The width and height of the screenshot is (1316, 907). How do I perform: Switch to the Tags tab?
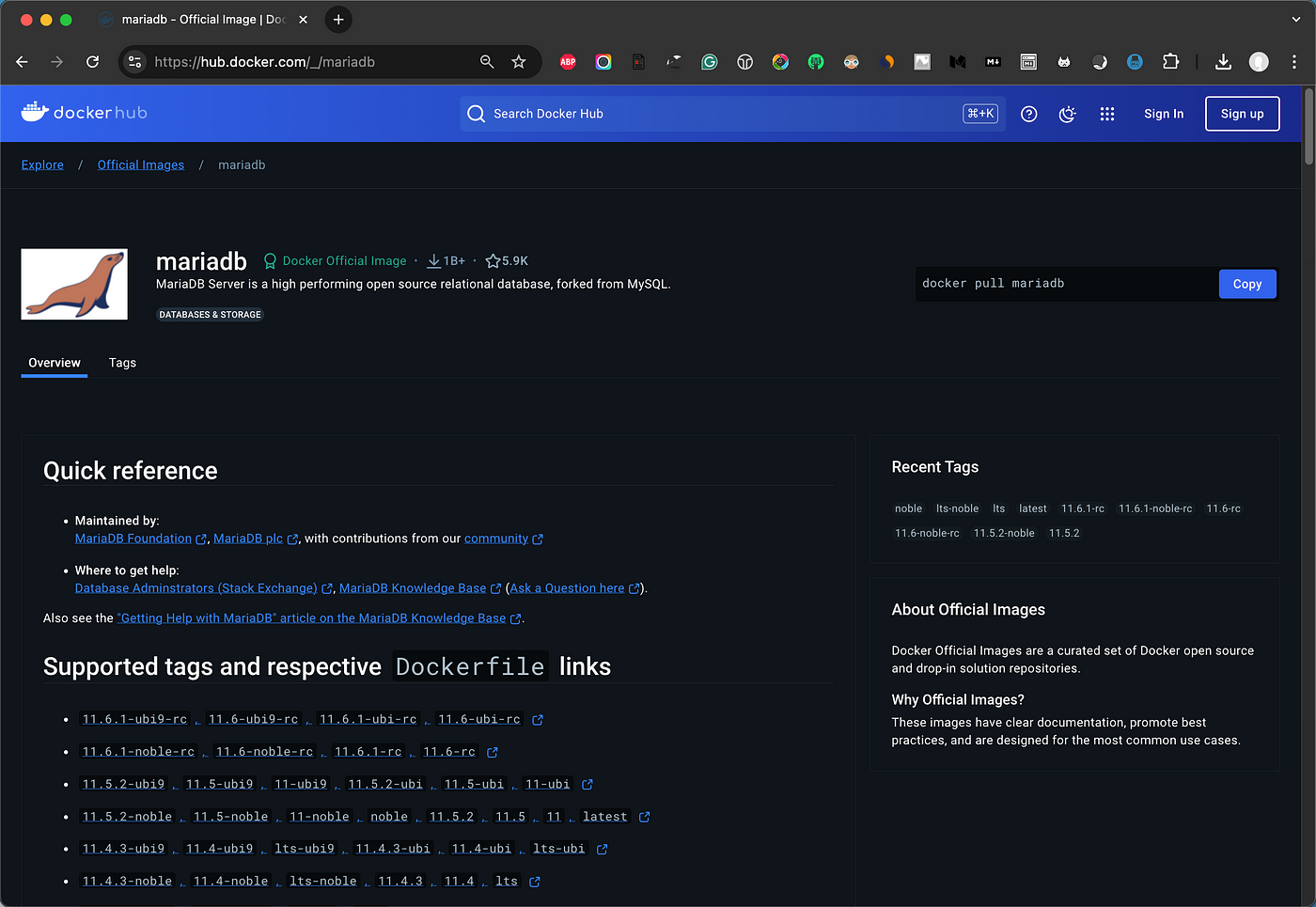(x=122, y=363)
